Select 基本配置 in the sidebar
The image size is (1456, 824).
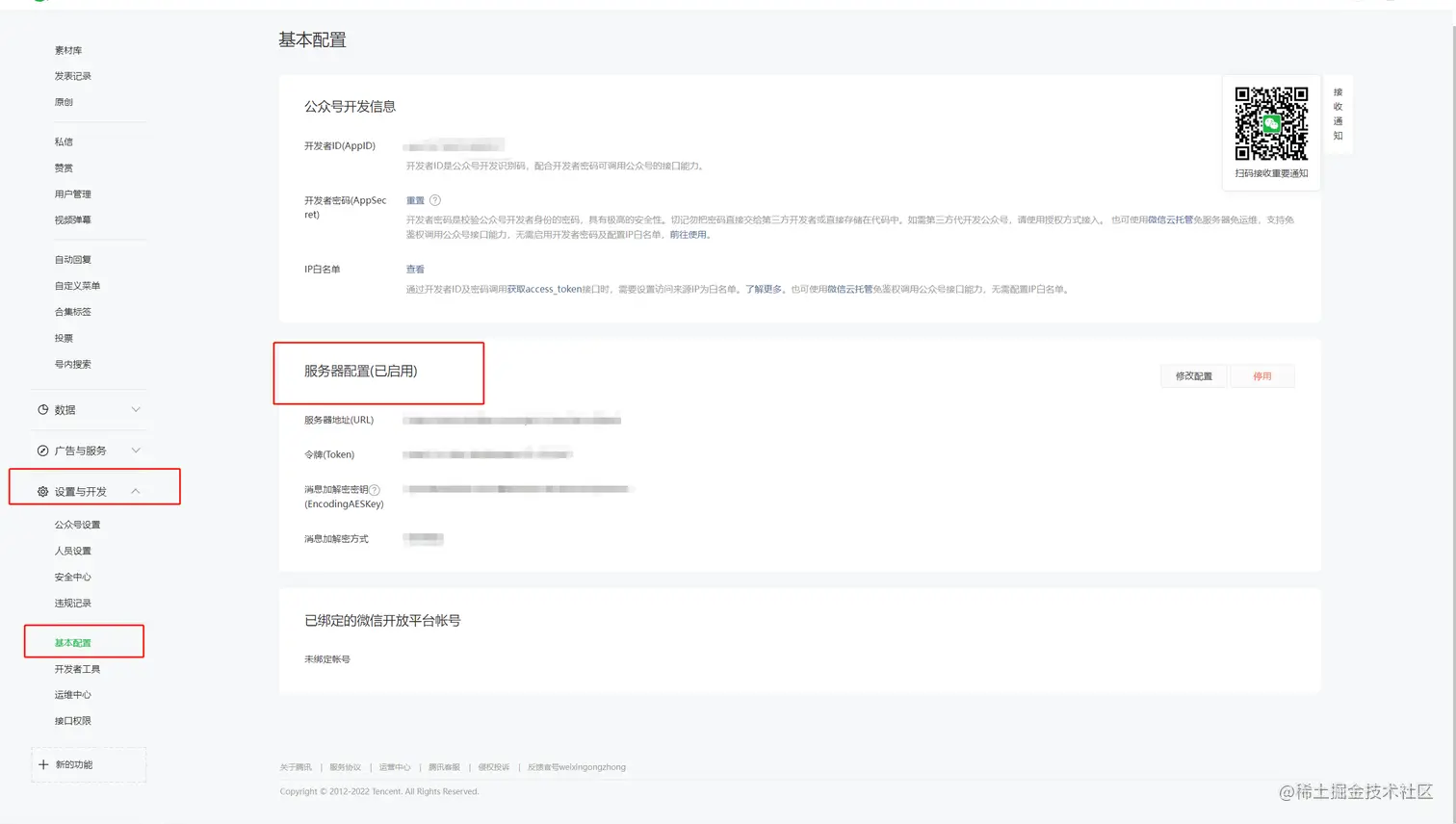73,643
